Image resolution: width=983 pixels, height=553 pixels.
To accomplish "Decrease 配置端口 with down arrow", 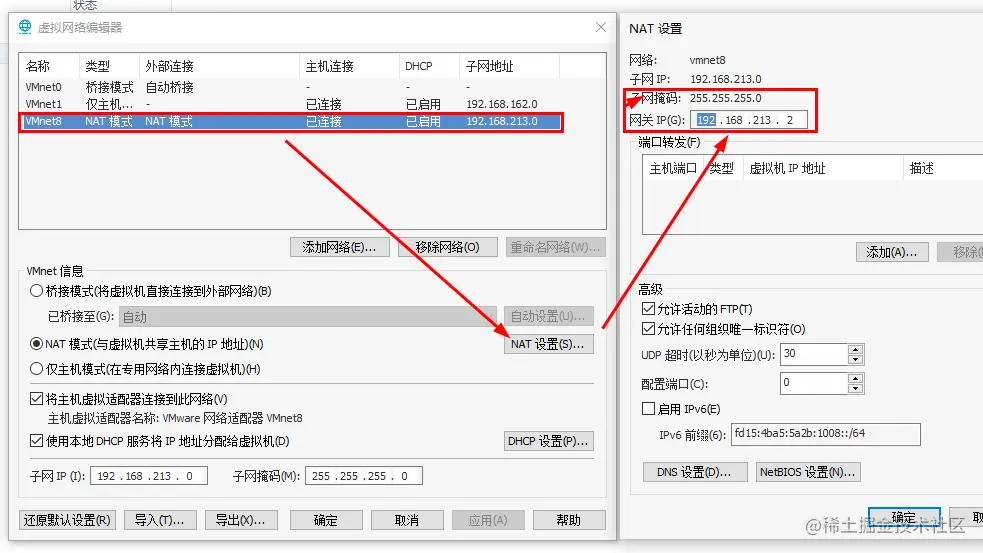I will pos(856,388).
